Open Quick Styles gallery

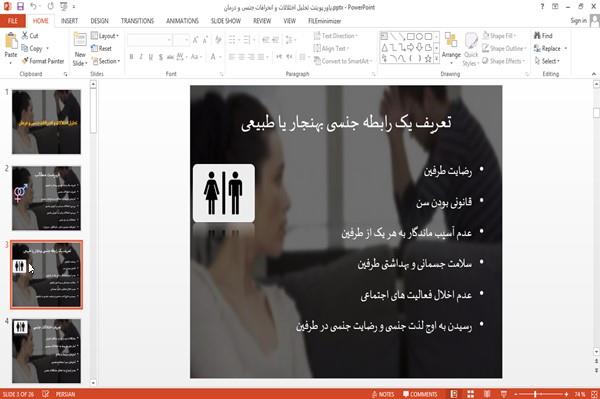(471, 50)
